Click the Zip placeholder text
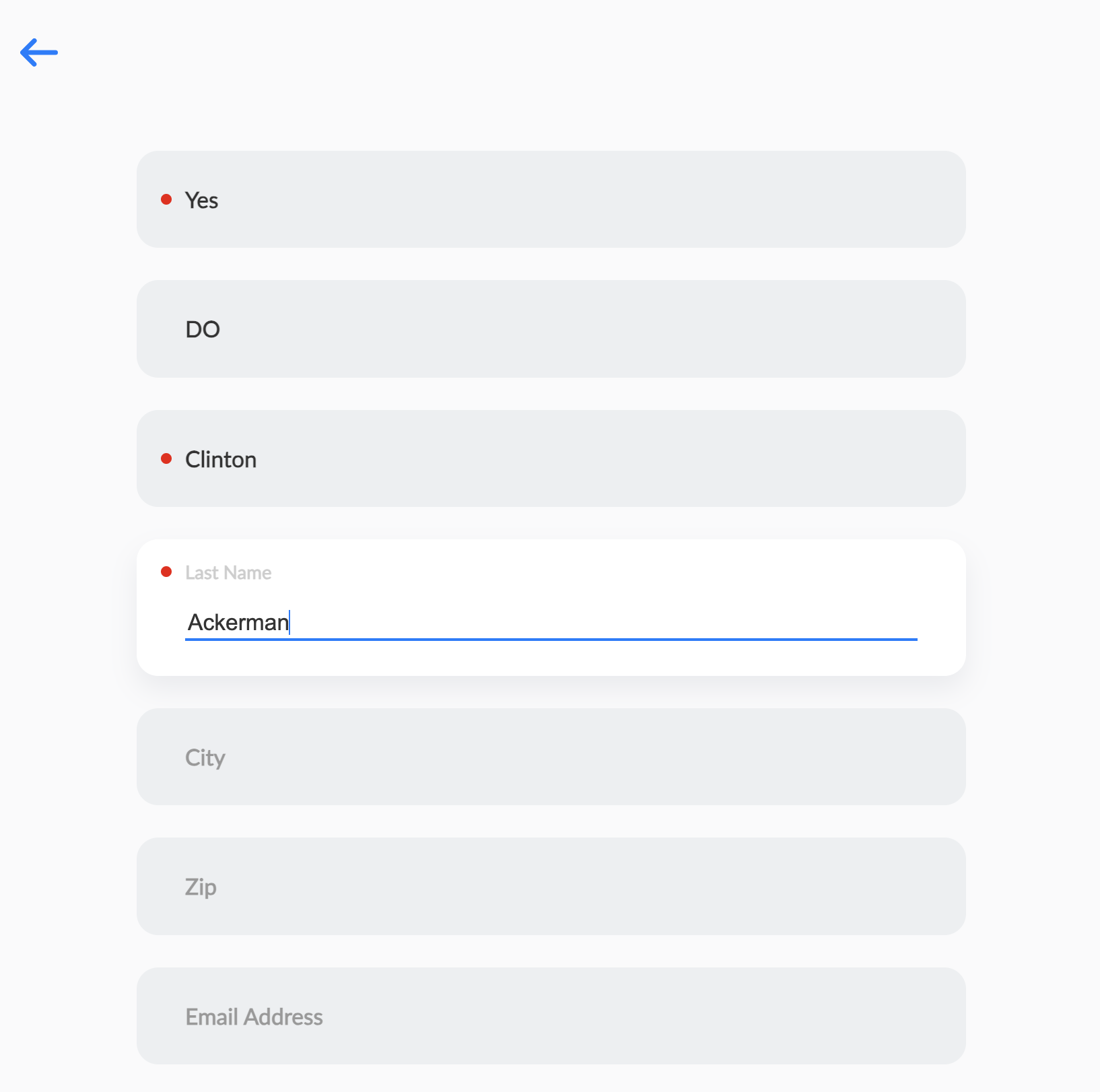 click(x=201, y=887)
